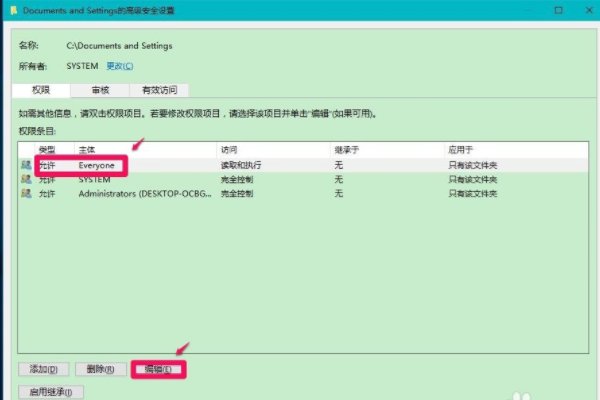Click the 删除(R) button
600x400 pixels.
(x=101, y=369)
